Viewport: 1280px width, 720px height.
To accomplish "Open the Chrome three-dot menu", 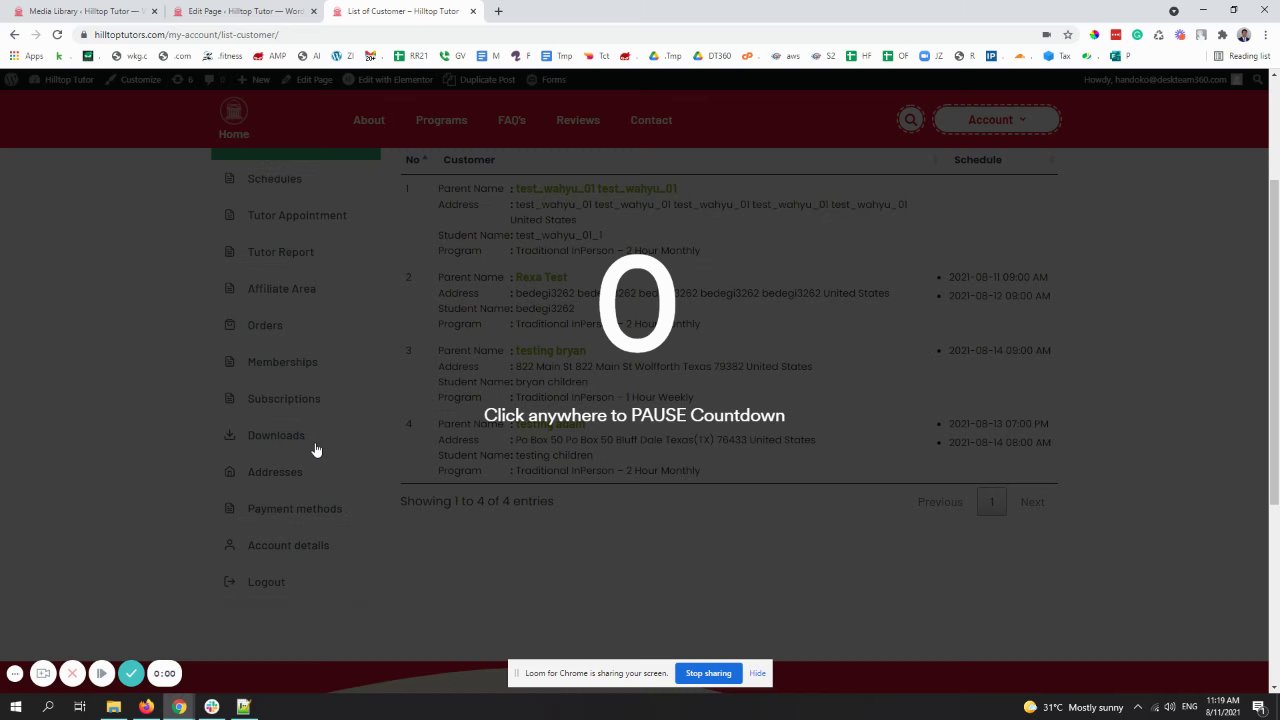I will (x=1265, y=34).
